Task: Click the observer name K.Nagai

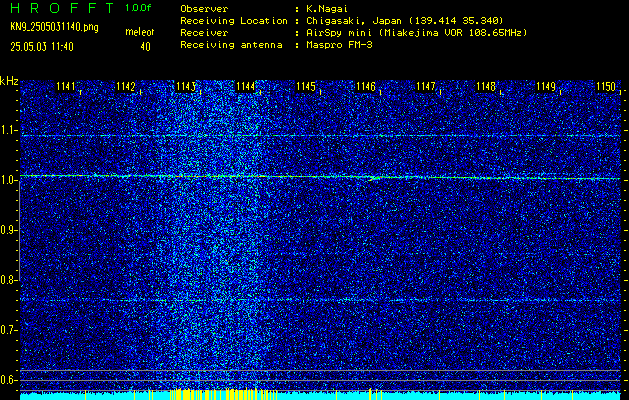Action: click(x=327, y=9)
